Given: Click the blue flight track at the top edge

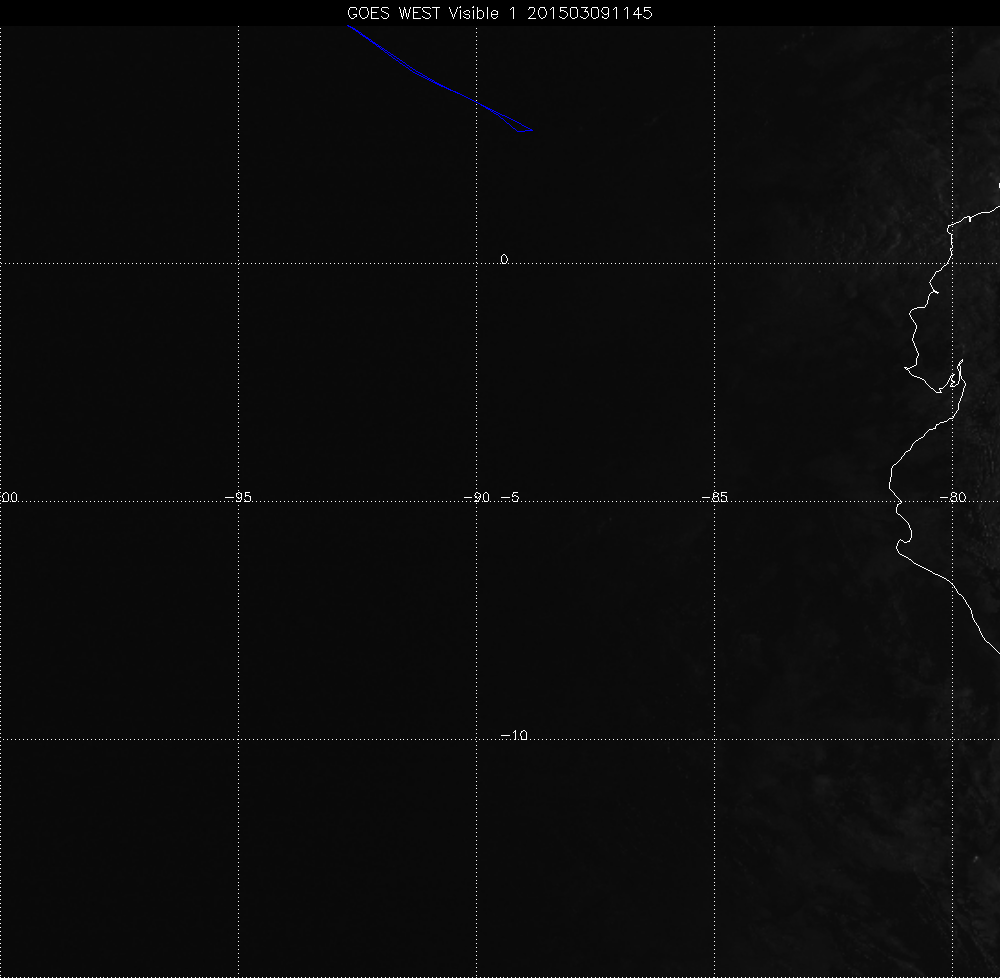Looking at the screenshot, I should point(349,28).
